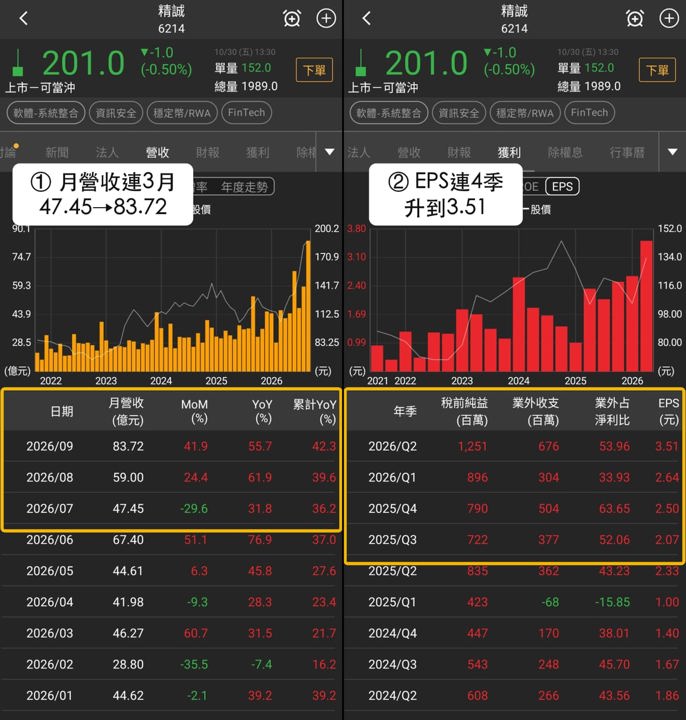Select the FinTech tag in left panel
Viewport: 686px width, 720px height.
(x=247, y=113)
